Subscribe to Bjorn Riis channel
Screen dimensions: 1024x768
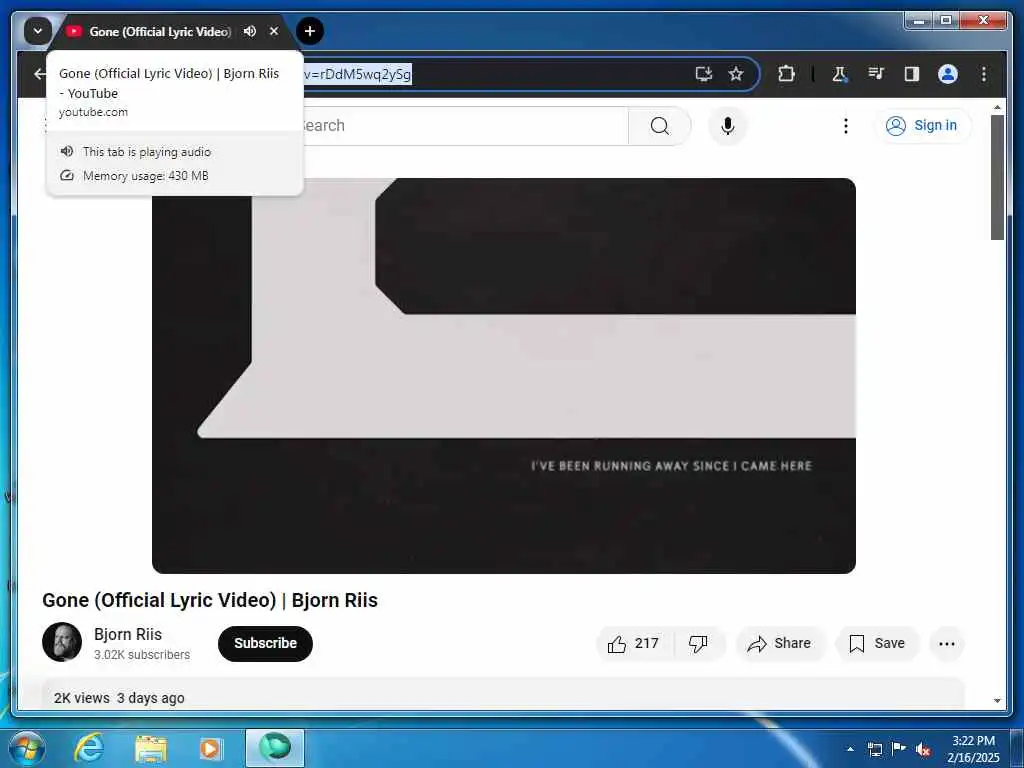pyautogui.click(x=265, y=643)
